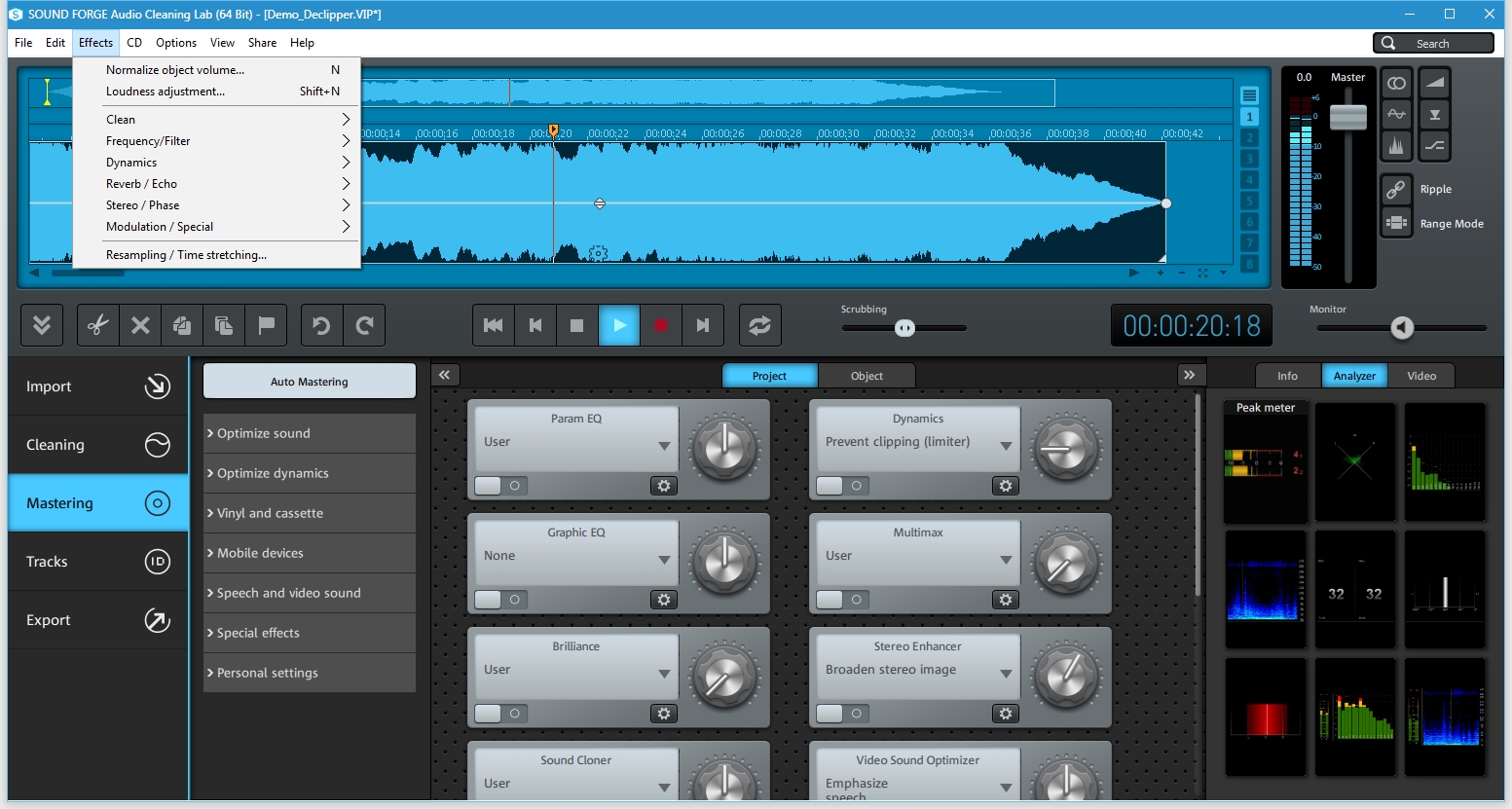The width and height of the screenshot is (1512, 809).
Task: Collapse toolbar with double-chevron down icon
Action: (x=42, y=325)
